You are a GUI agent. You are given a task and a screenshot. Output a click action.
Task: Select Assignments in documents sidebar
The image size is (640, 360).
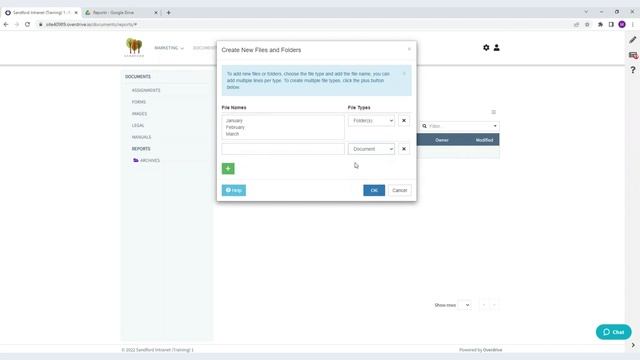point(146,90)
